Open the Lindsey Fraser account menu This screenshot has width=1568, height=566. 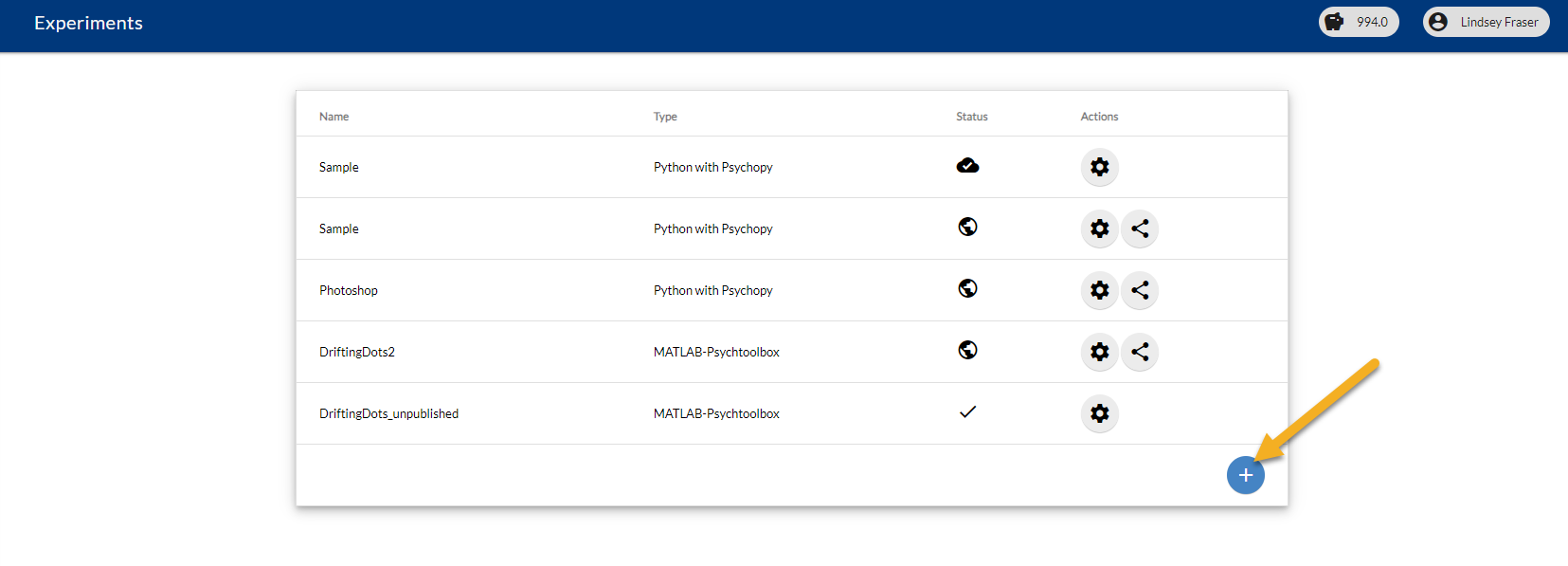pos(1486,22)
